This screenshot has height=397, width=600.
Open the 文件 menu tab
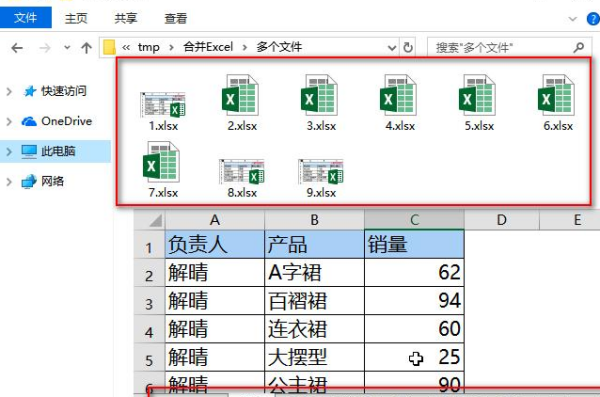point(26,18)
